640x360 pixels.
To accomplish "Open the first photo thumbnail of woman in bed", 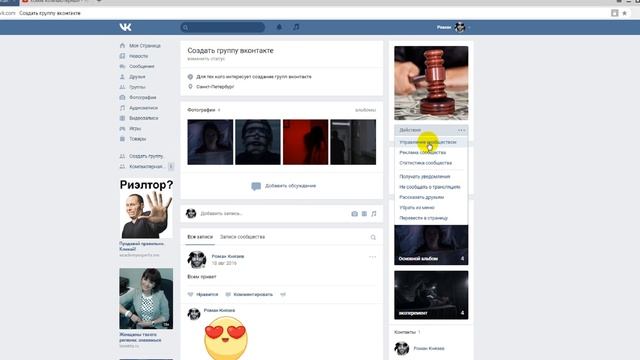I will coord(210,142).
